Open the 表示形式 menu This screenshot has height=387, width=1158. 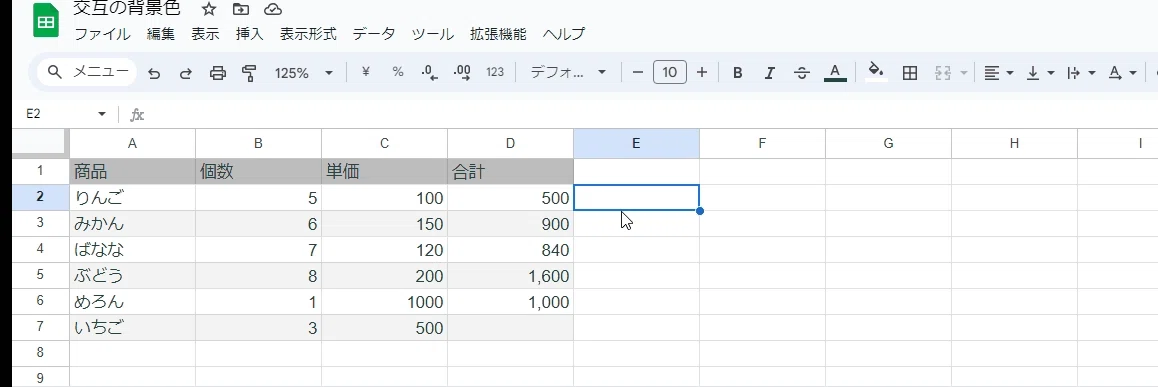pyautogui.click(x=308, y=34)
